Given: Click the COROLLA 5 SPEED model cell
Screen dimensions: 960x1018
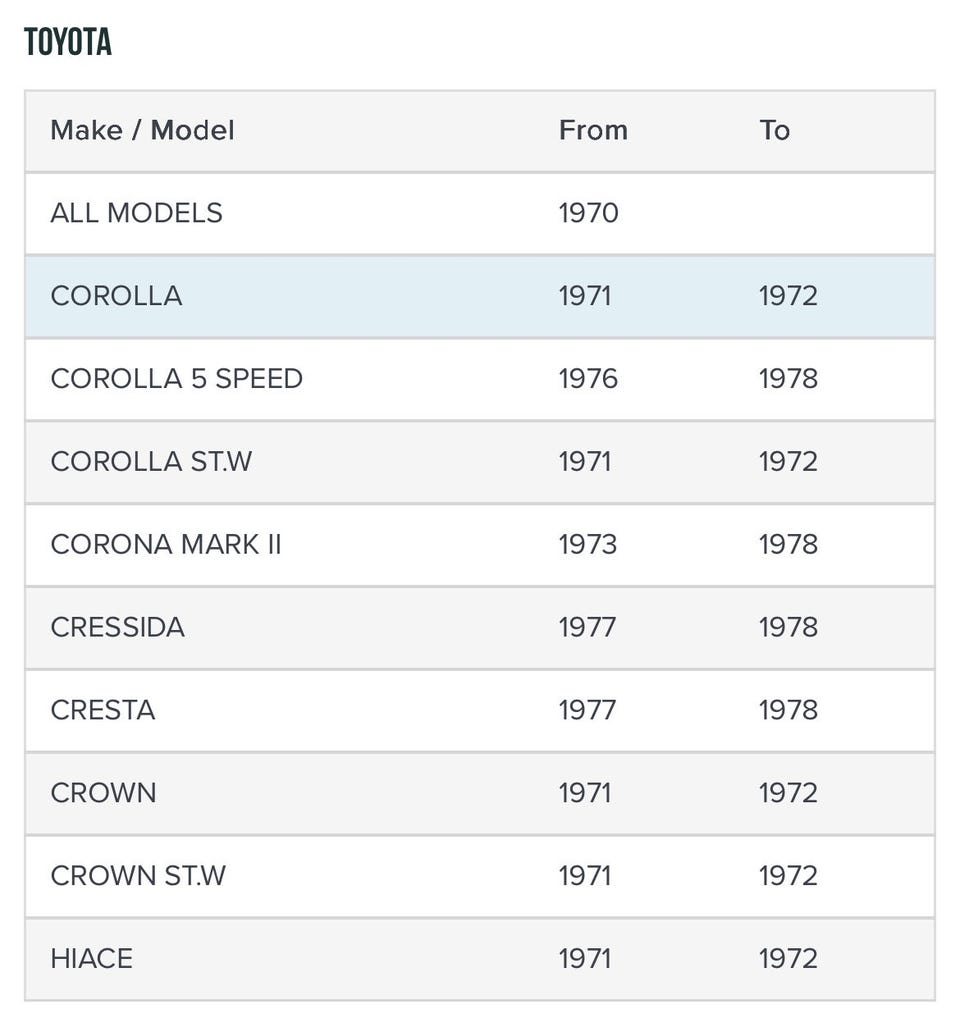Looking at the screenshot, I should [176, 379].
